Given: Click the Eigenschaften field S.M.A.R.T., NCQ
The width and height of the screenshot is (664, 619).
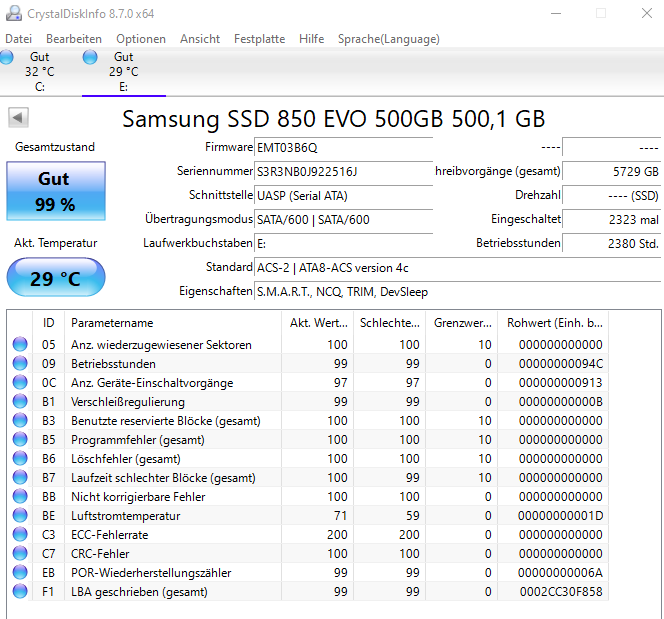Looking at the screenshot, I should coord(457,292).
